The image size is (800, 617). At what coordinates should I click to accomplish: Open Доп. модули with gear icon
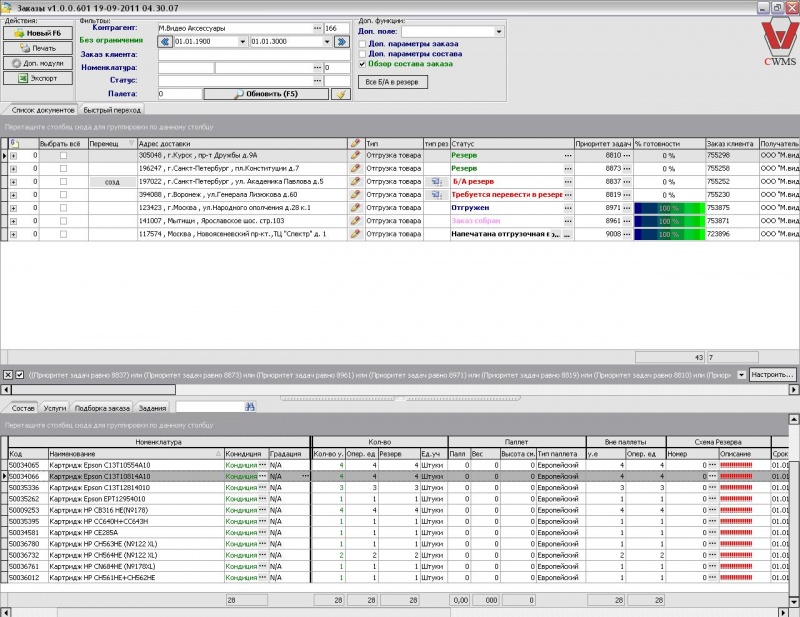(36, 62)
